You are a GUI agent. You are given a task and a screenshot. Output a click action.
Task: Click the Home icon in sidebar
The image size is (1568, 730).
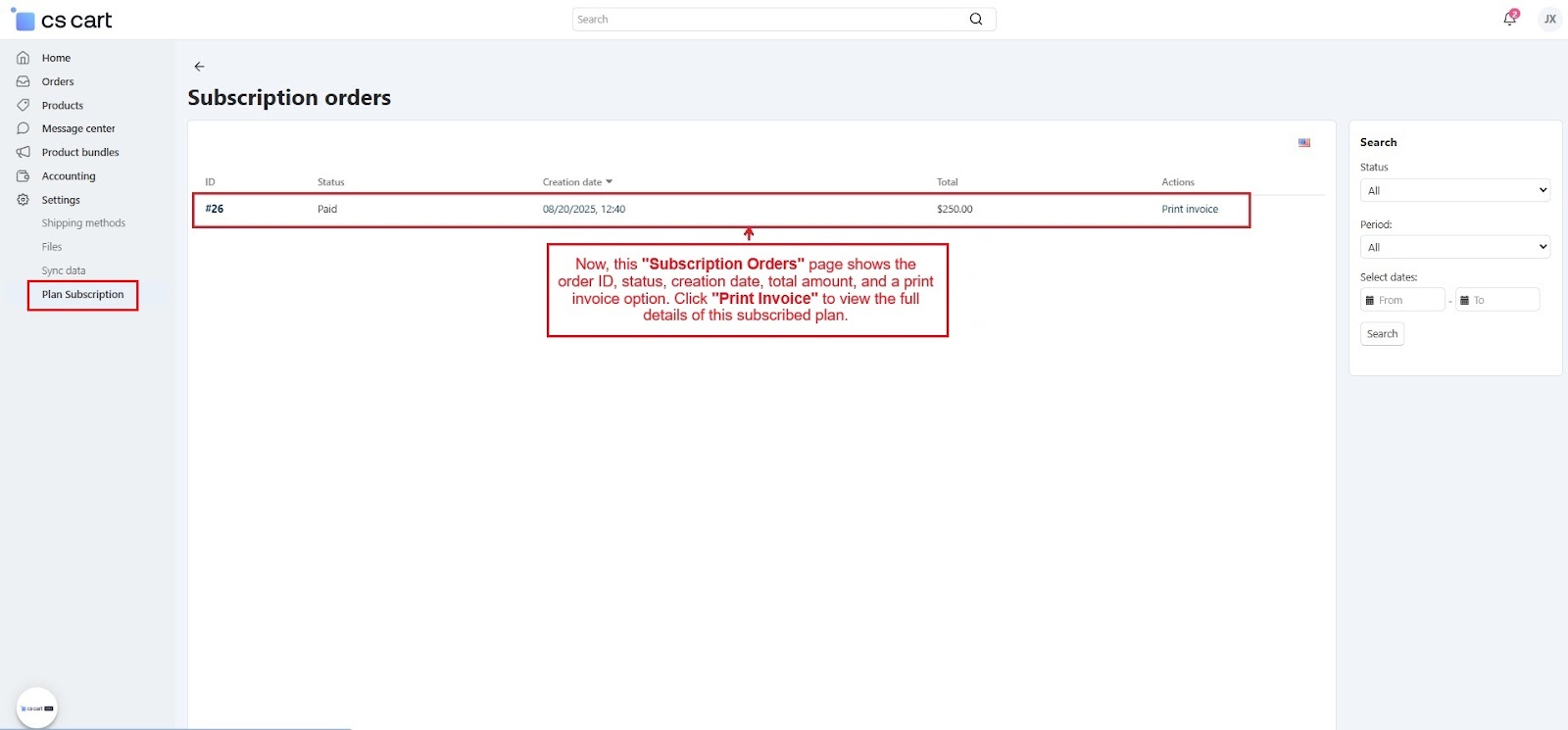click(24, 58)
